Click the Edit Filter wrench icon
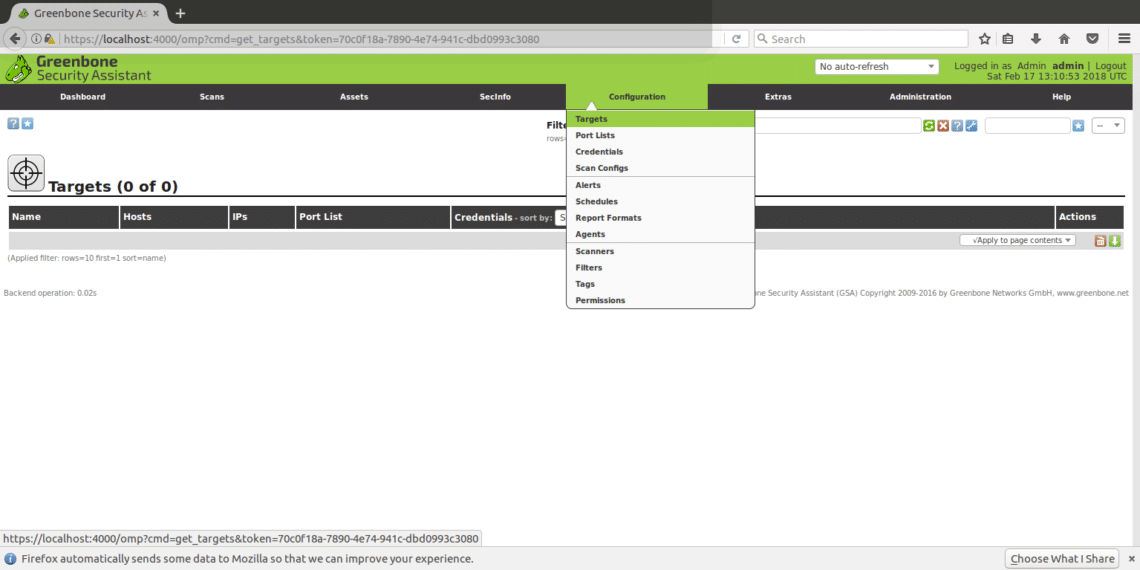 971,126
